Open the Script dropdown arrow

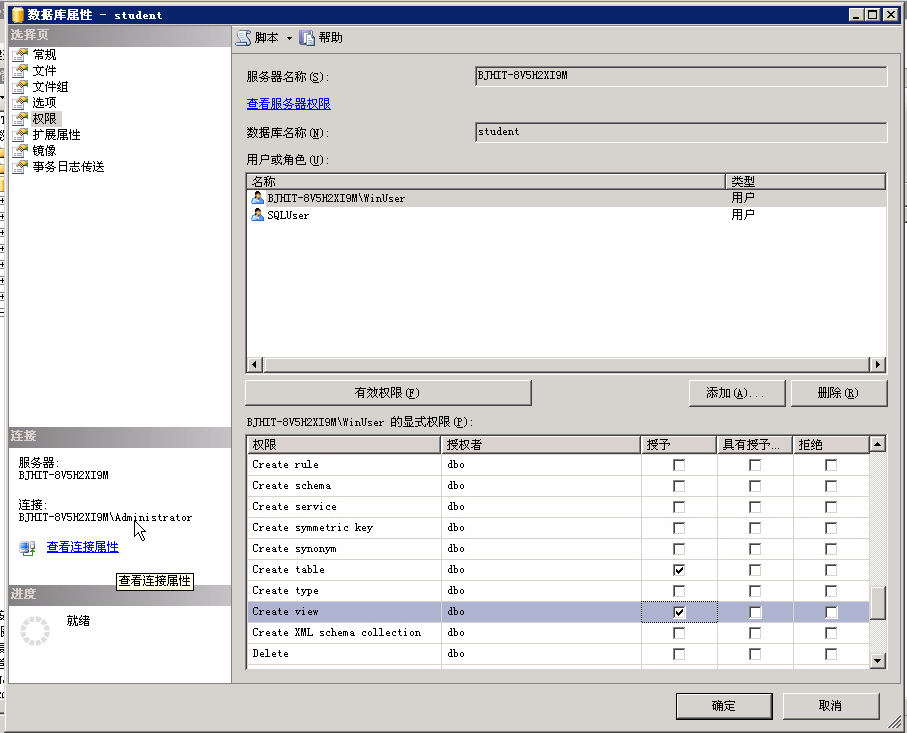(x=289, y=38)
